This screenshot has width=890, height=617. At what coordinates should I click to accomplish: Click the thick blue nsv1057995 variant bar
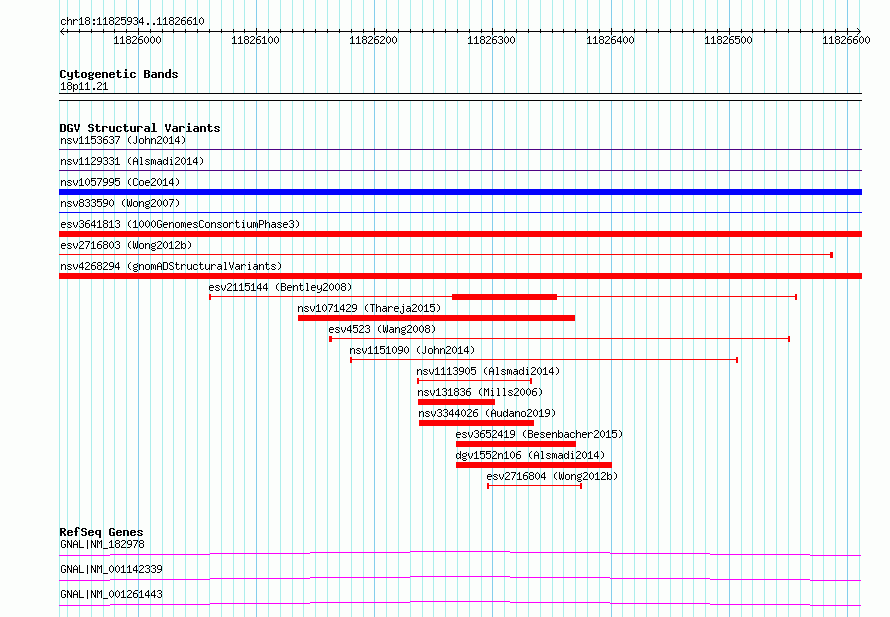(x=460, y=192)
